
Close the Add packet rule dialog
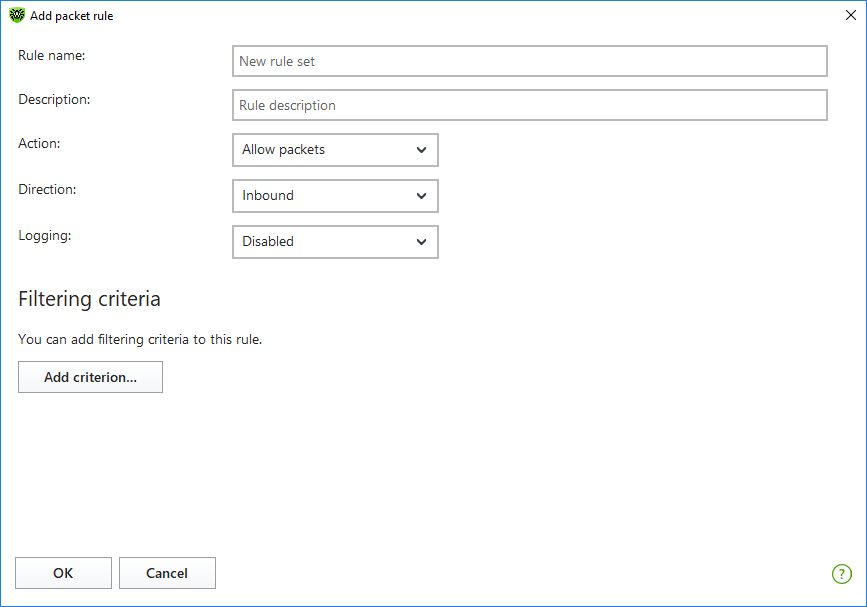[850, 15]
